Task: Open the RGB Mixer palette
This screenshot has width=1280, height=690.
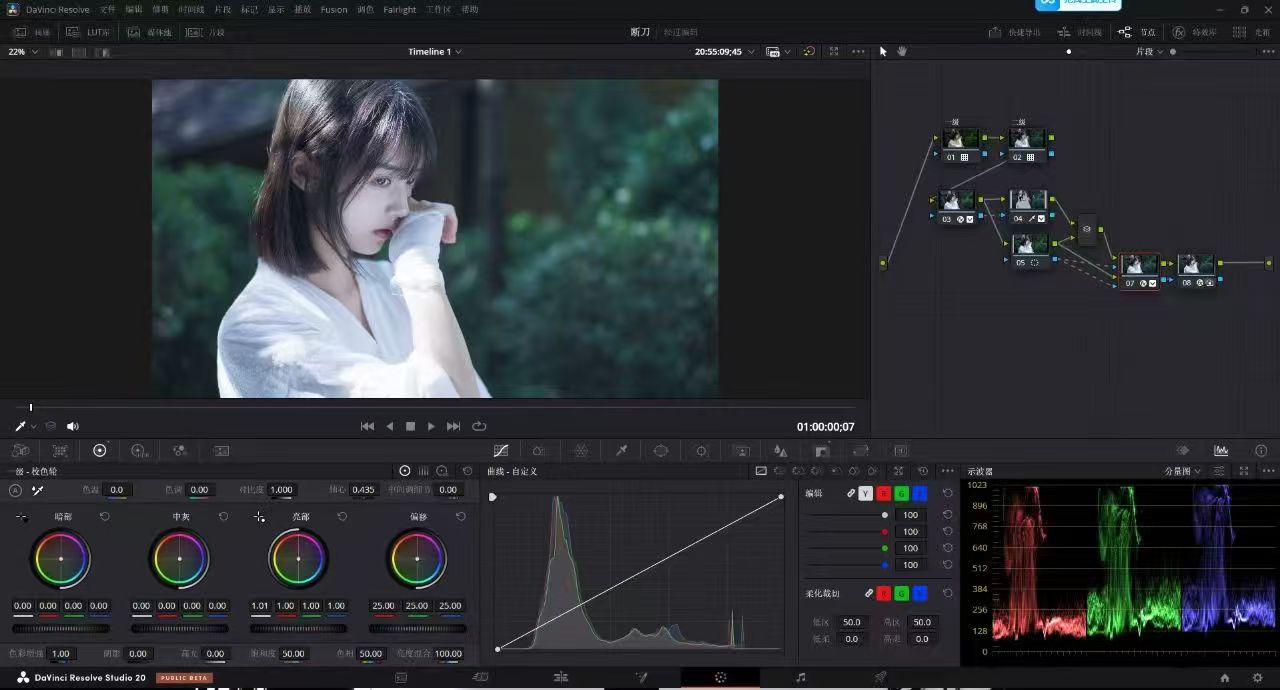Action: coord(180,451)
